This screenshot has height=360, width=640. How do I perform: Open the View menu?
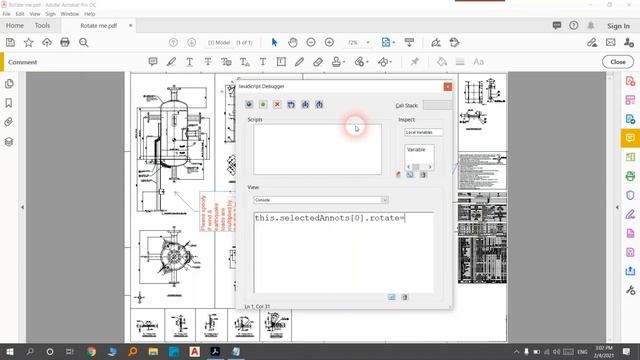35,14
